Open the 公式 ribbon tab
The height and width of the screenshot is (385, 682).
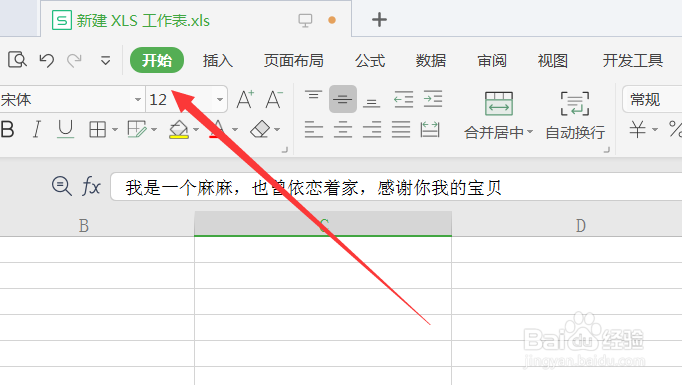[370, 60]
